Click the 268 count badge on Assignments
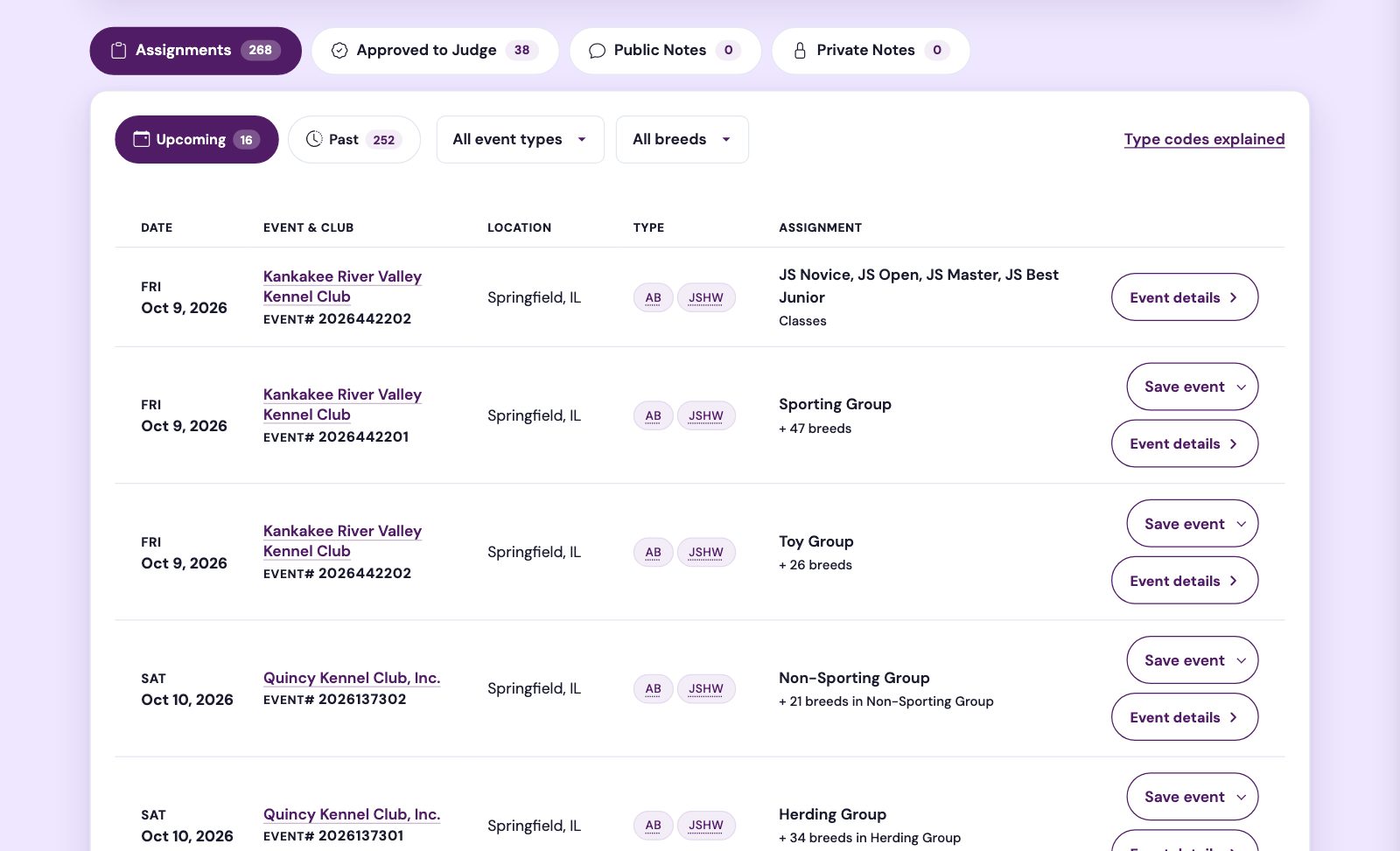This screenshot has width=1400, height=851. click(261, 51)
